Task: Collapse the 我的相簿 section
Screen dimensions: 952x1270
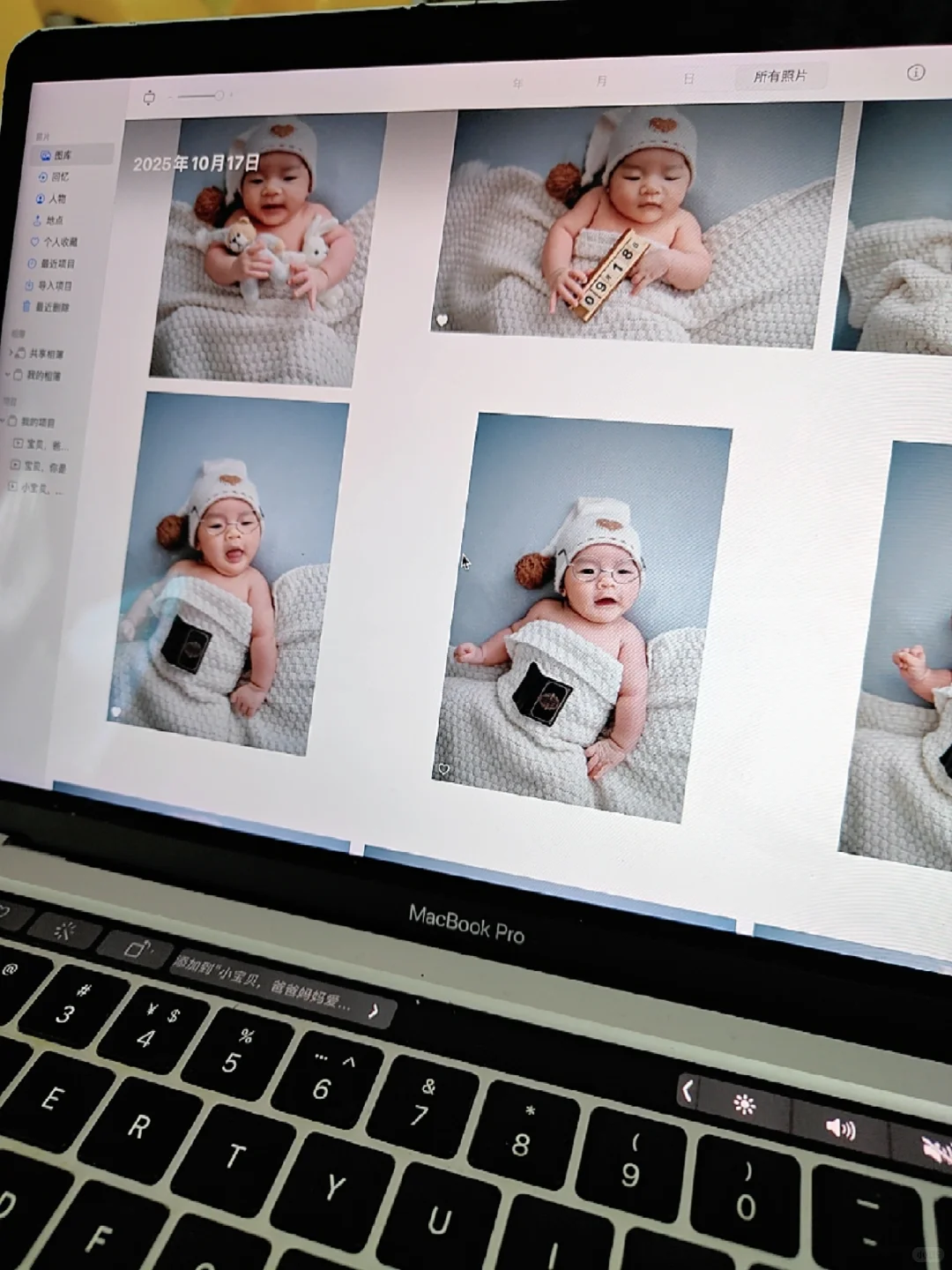Action: [x=7, y=374]
